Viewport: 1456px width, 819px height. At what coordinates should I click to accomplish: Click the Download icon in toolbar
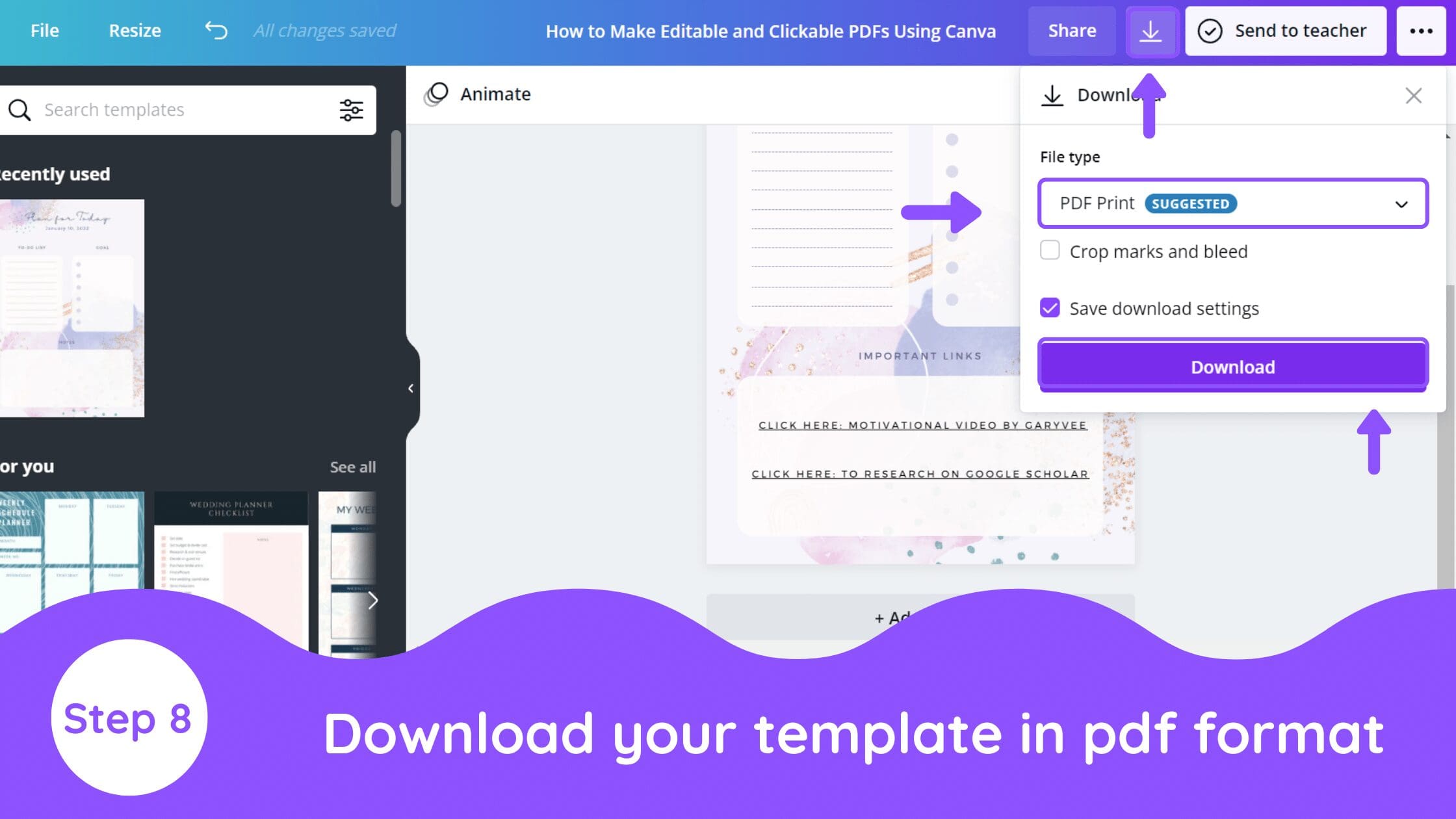pyautogui.click(x=1150, y=30)
